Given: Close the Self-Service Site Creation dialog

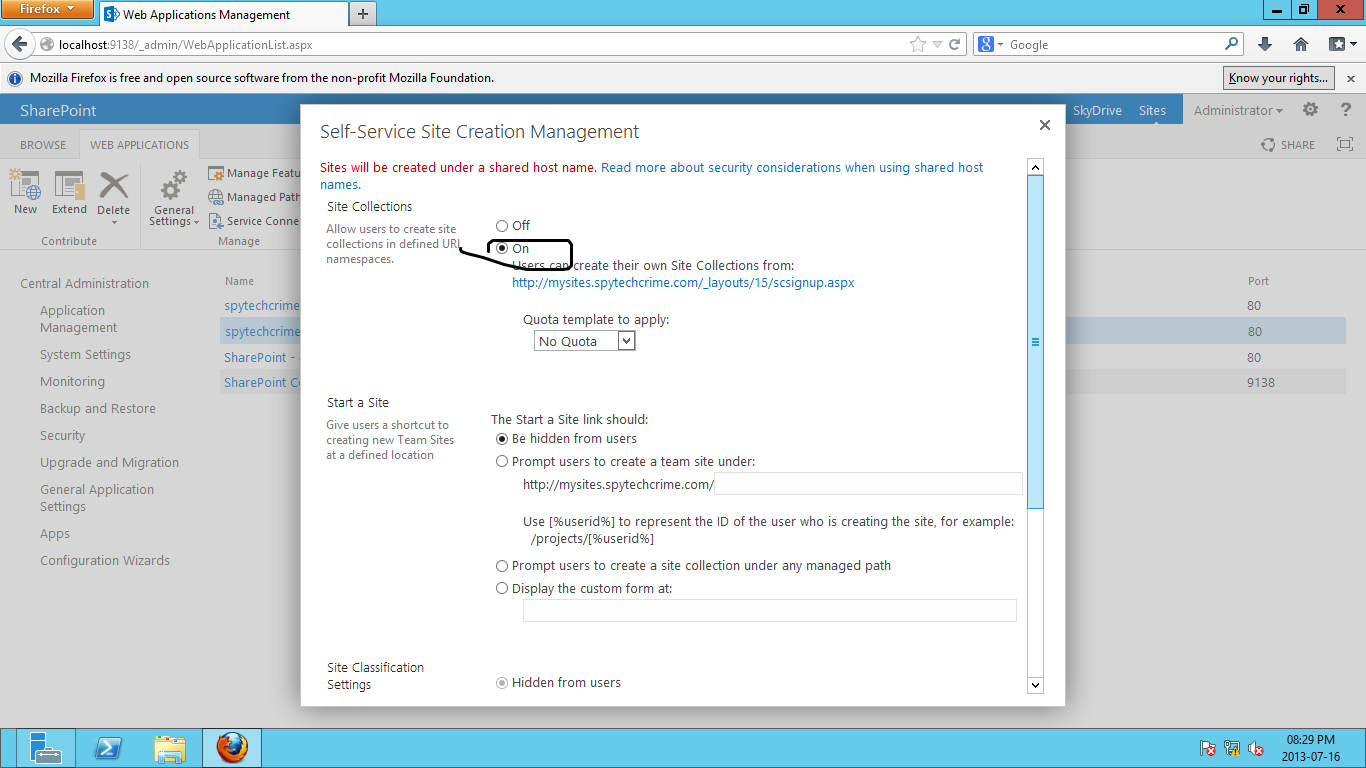Looking at the screenshot, I should [1045, 125].
